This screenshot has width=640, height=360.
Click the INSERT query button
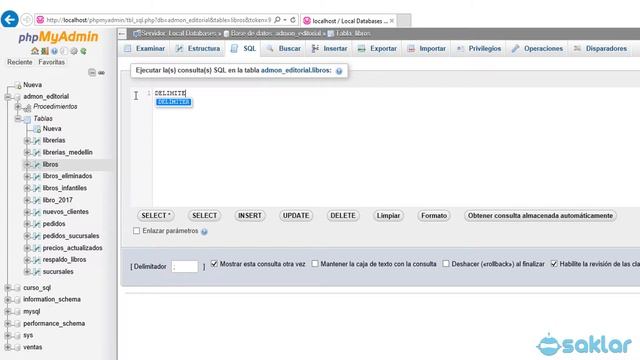[250, 216]
